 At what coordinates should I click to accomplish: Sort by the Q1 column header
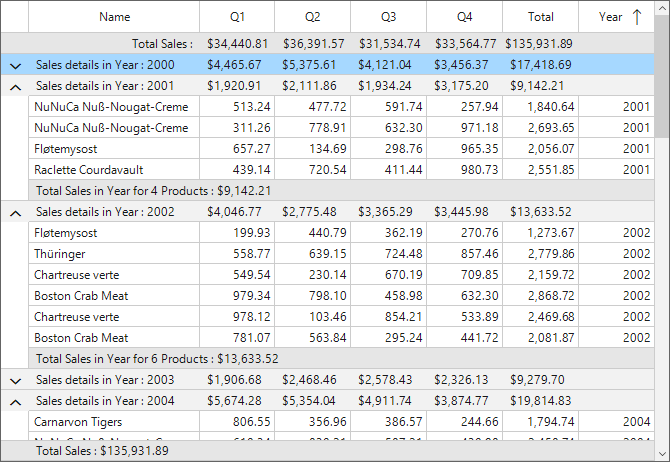pos(237,17)
